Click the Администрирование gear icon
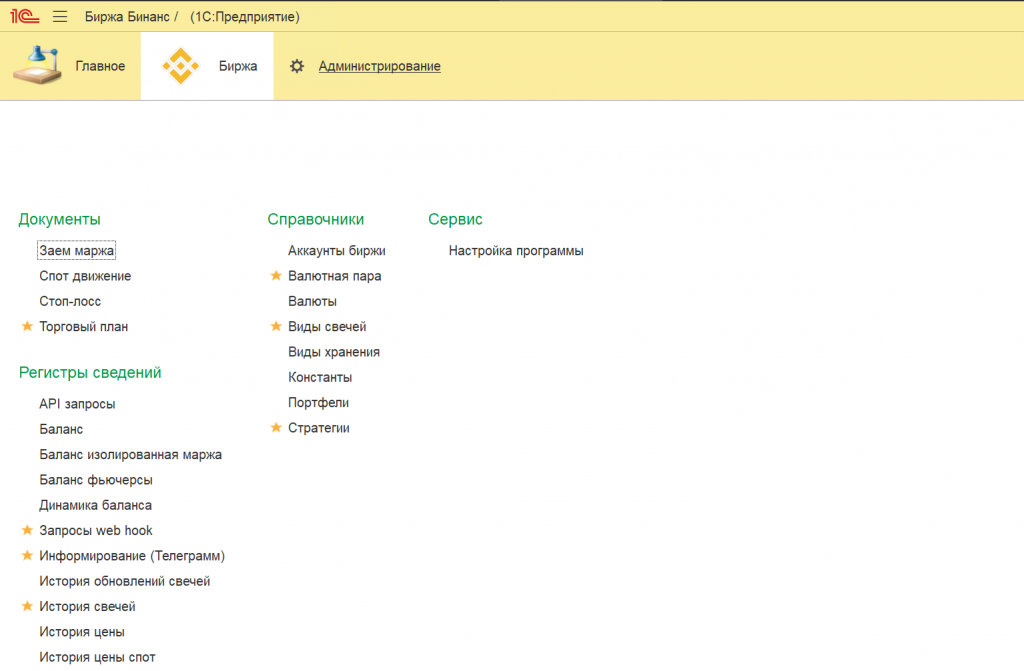The image size is (1024, 671). [x=296, y=66]
